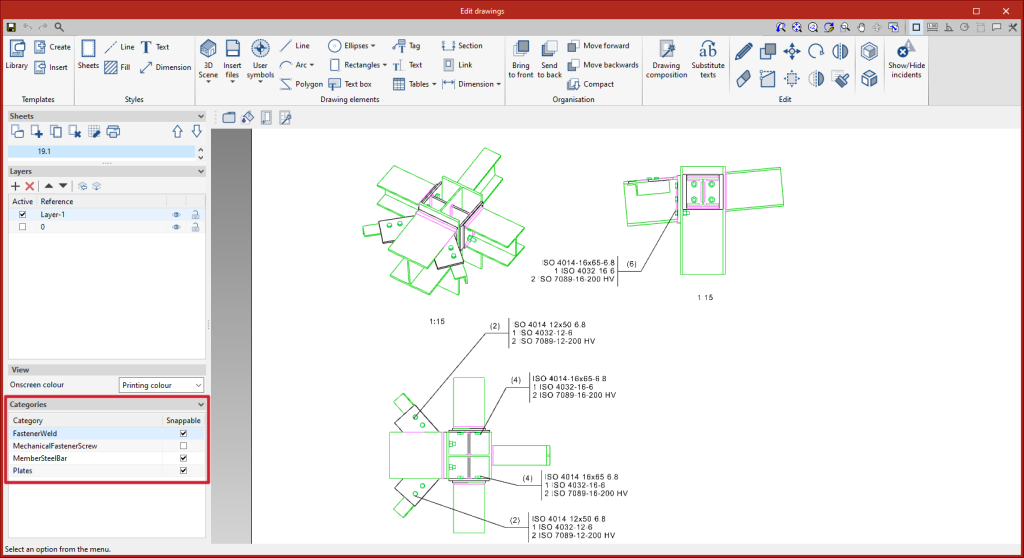Toggle layer 0 Active checkbox
1024x558 pixels.
(23, 227)
